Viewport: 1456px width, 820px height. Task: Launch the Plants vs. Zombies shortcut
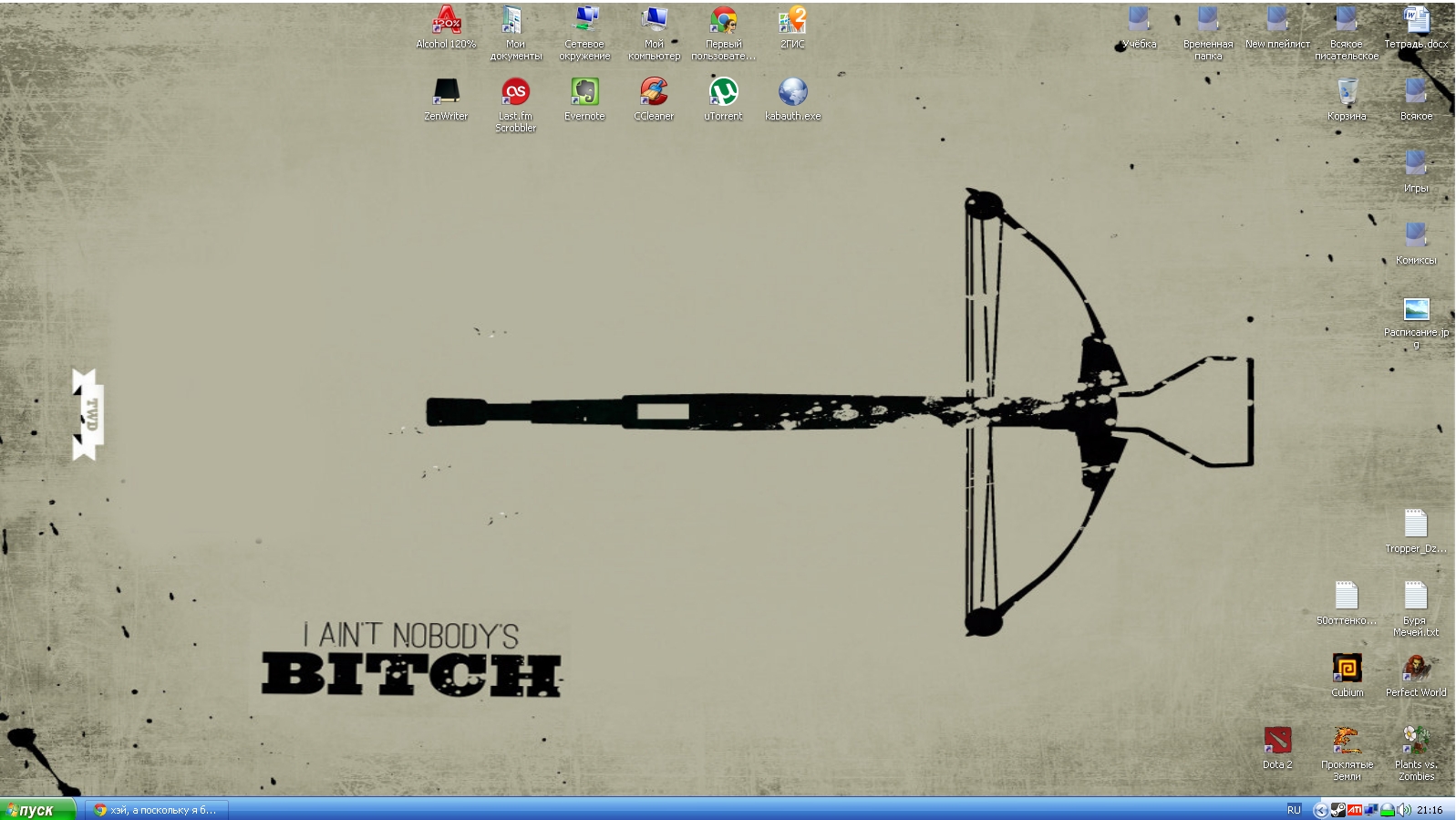point(1416,753)
